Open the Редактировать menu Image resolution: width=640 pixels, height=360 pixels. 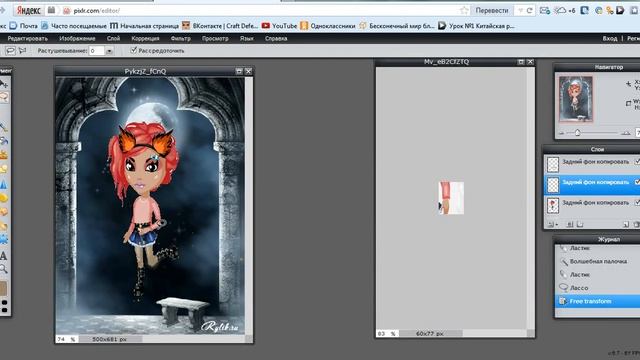click(x=28, y=39)
